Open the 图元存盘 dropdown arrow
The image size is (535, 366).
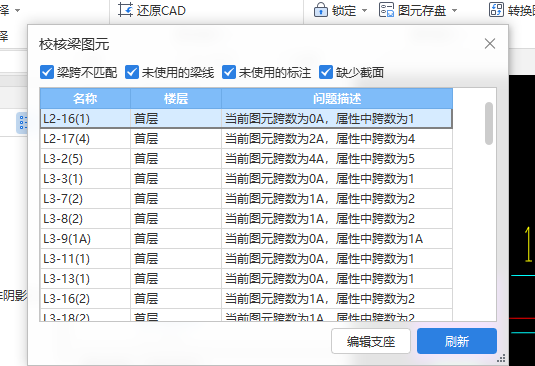[x=454, y=11]
